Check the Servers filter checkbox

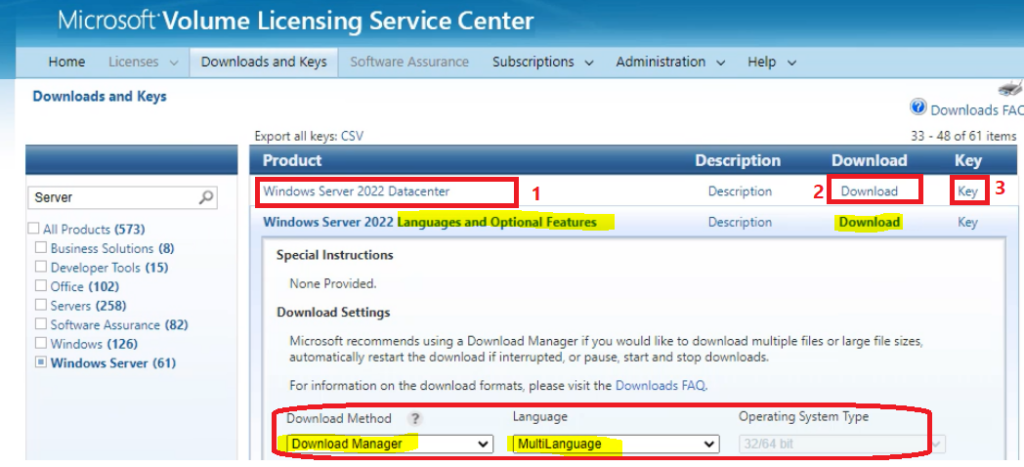pos(41,305)
